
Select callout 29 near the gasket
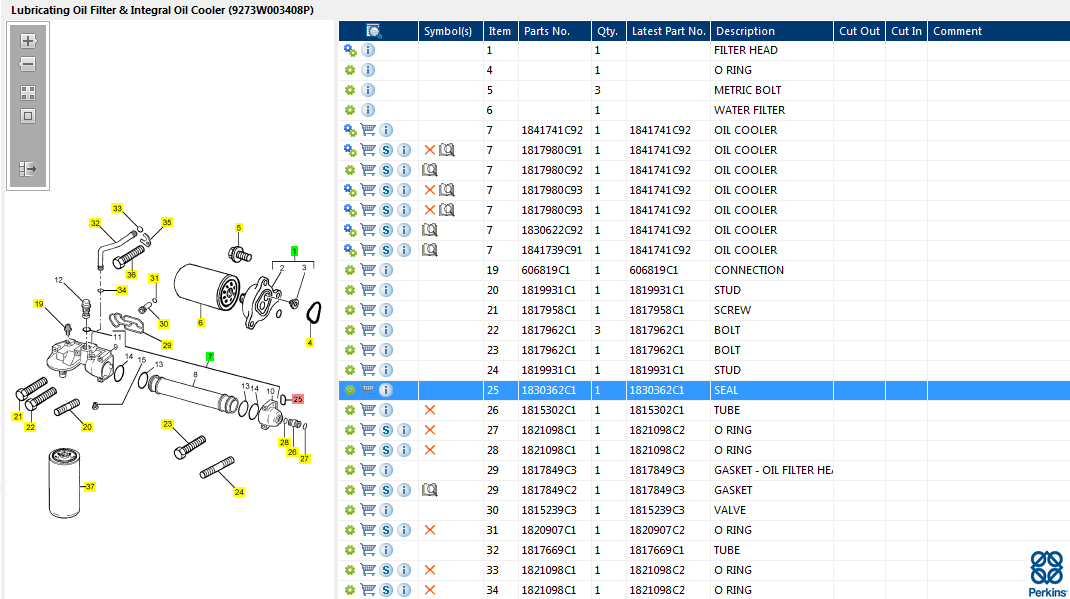click(167, 345)
